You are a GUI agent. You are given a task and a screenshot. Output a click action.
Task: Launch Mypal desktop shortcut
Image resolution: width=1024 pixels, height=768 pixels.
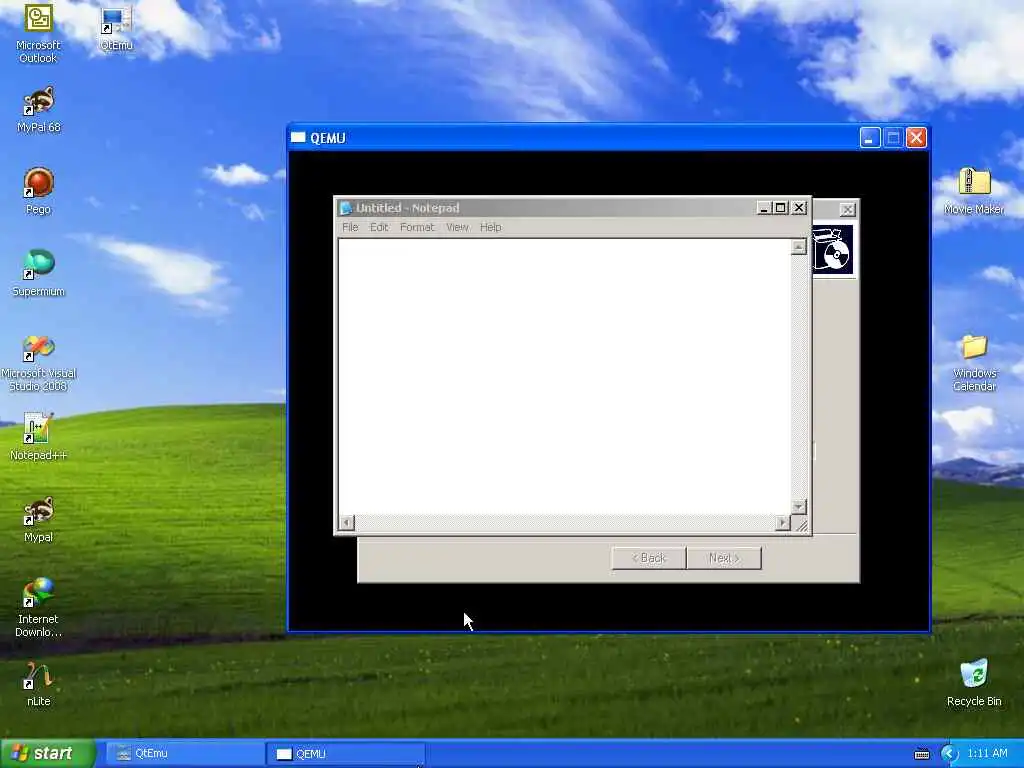[x=38, y=519]
